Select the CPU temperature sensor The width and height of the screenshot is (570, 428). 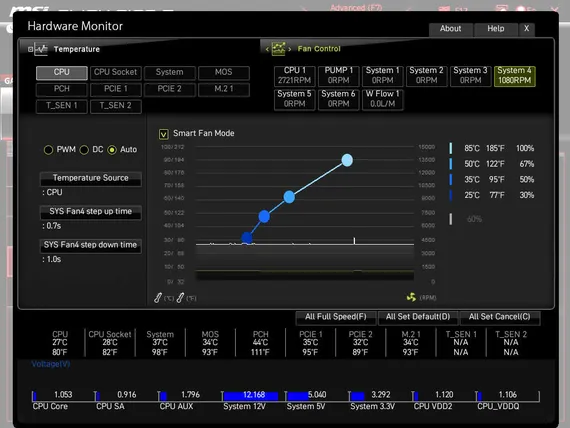pyautogui.click(x=61, y=72)
